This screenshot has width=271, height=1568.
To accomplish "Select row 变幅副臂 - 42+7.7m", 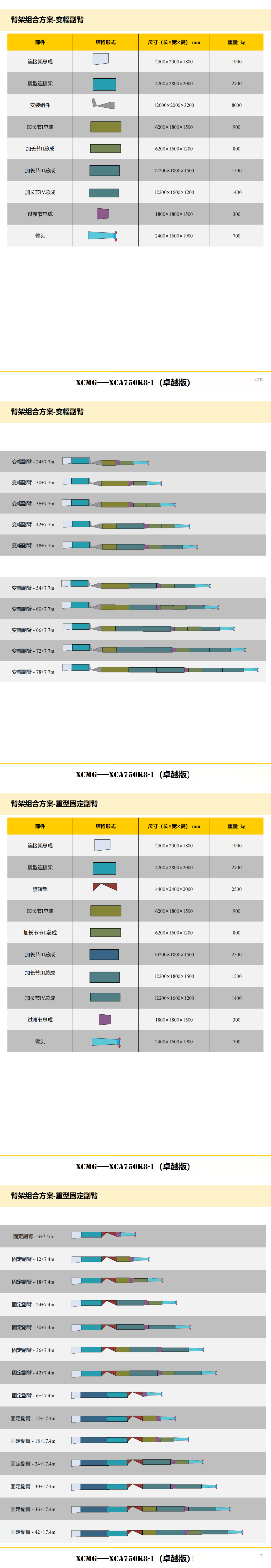I will pos(133,524).
